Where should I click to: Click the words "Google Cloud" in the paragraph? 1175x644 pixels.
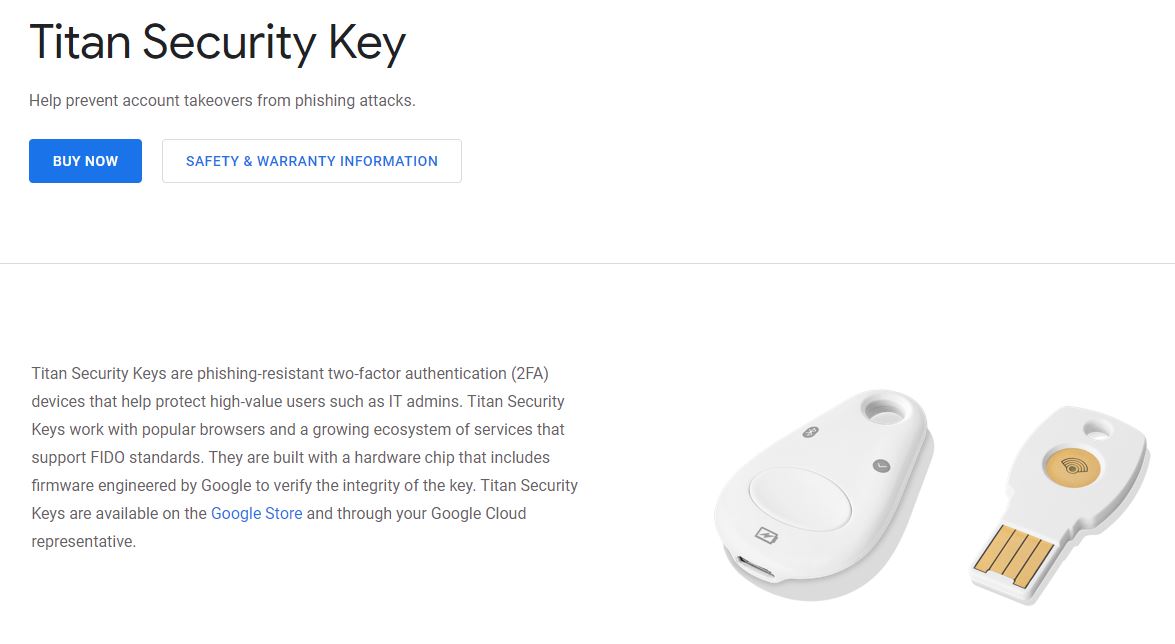478,514
